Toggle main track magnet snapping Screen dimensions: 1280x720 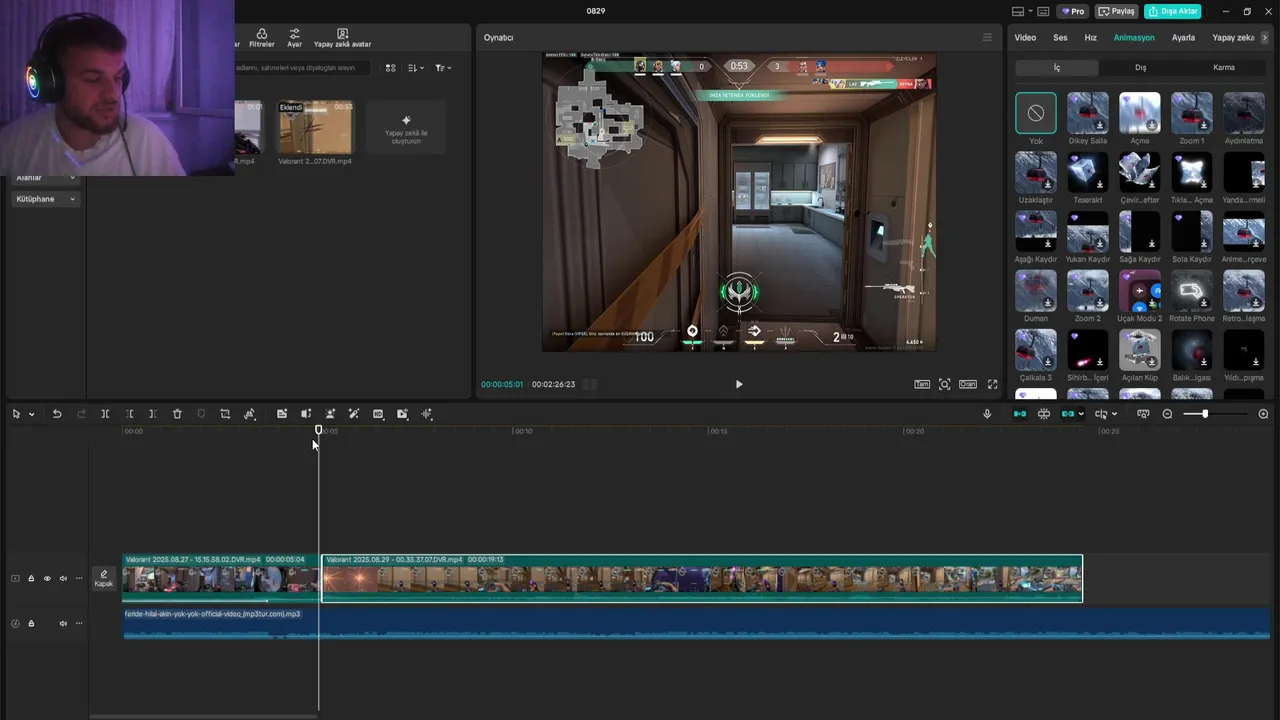tap(1020, 414)
